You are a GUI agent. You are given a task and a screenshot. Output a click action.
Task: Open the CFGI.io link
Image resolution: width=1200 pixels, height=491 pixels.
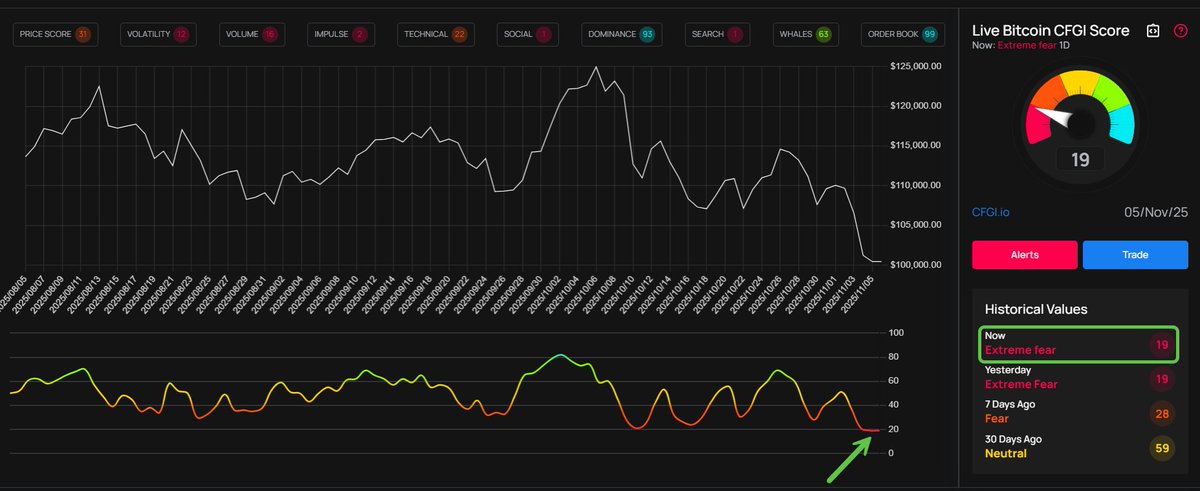[991, 211]
